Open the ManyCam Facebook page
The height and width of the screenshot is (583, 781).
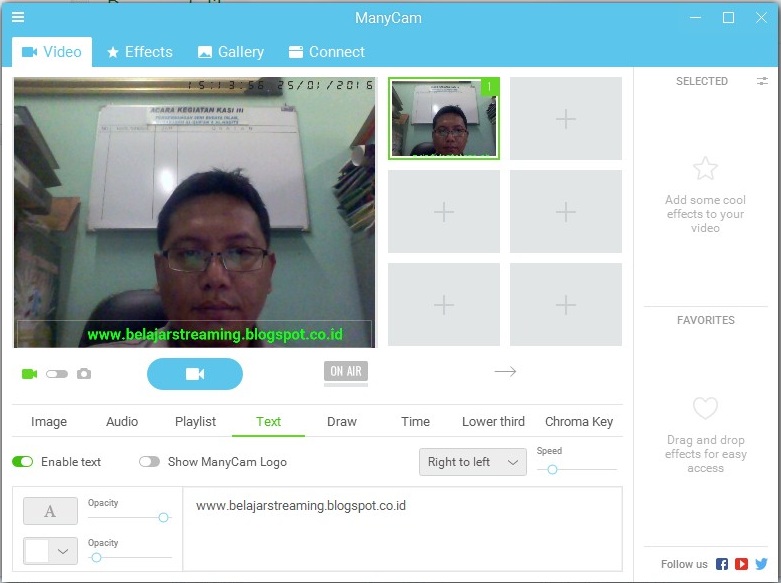[722, 564]
